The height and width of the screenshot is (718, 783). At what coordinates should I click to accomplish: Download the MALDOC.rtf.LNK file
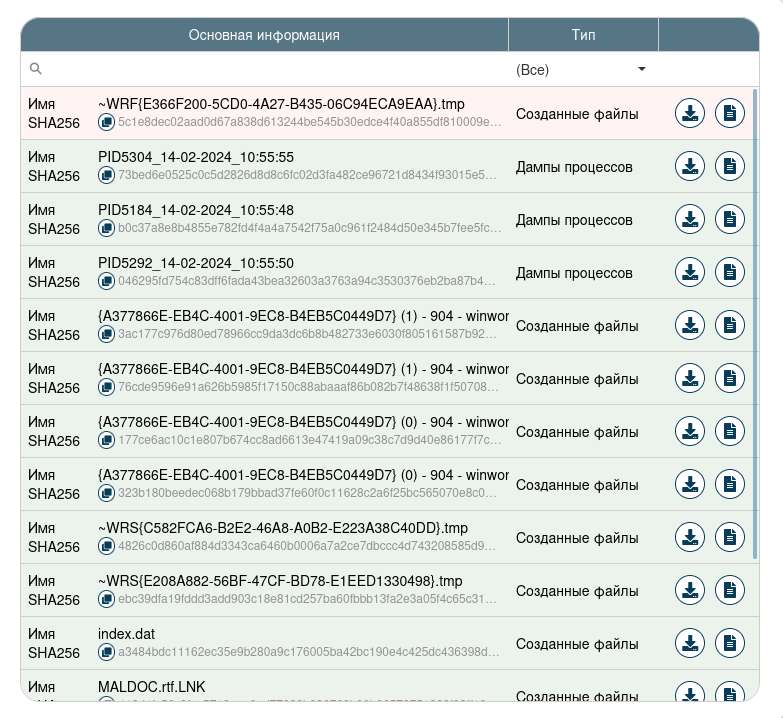[689, 693]
